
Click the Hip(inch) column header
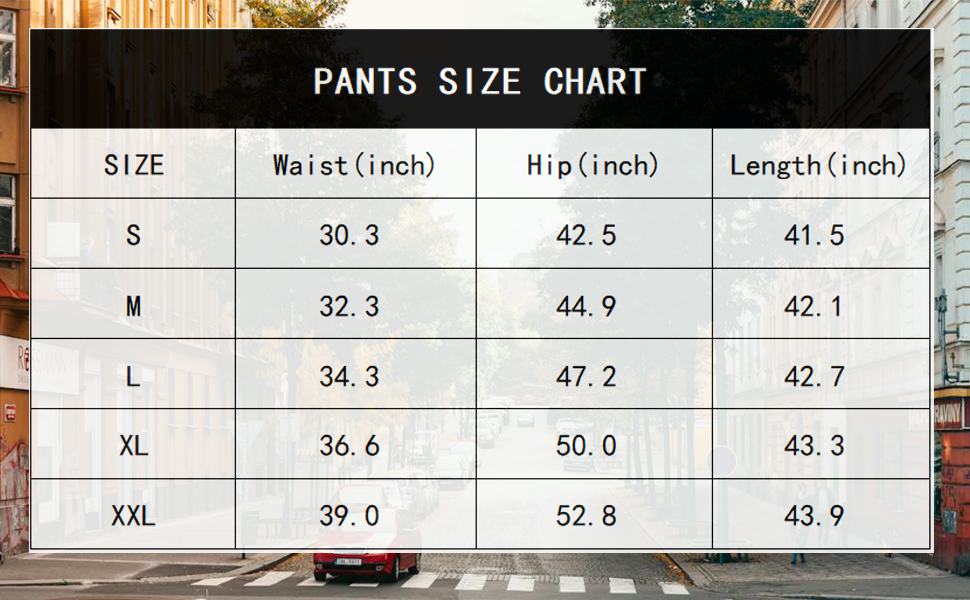pyautogui.click(x=593, y=165)
